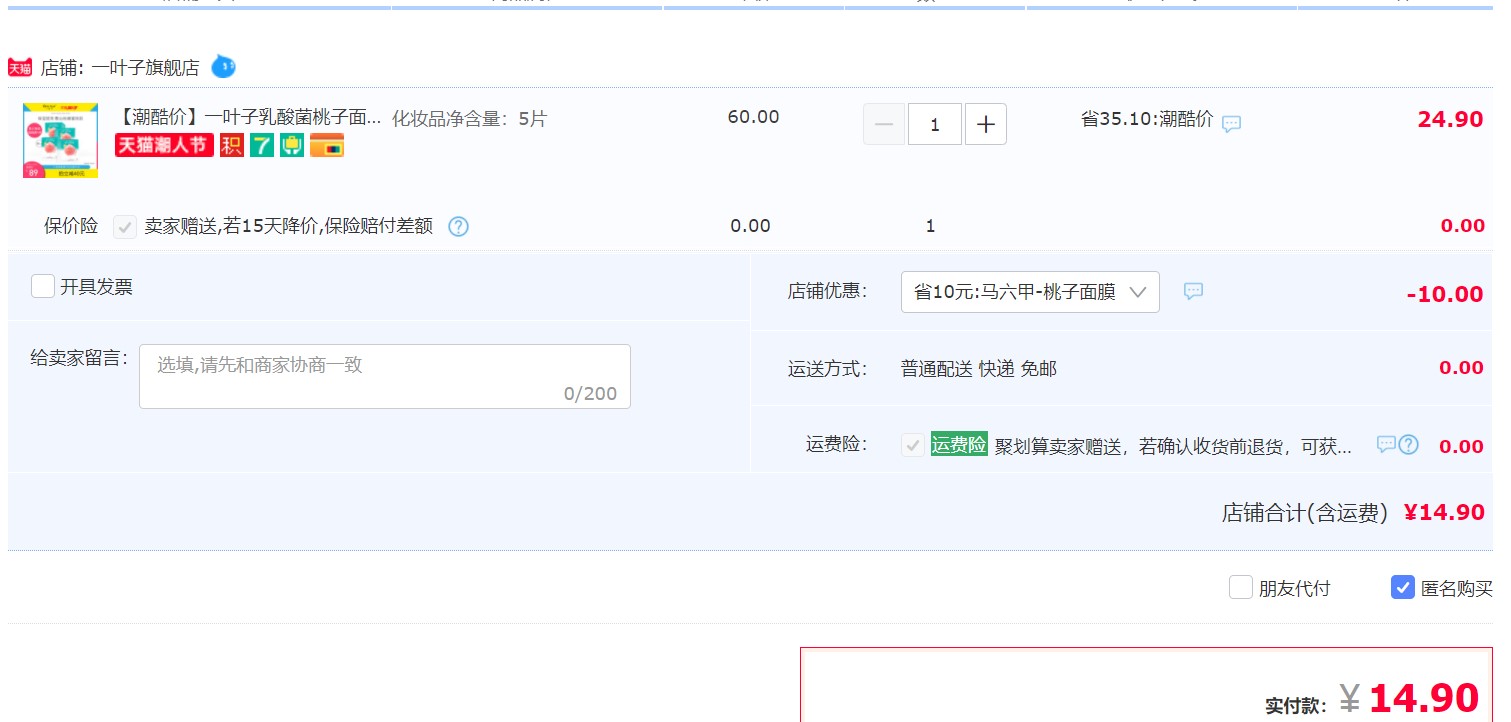Click the orange credit card badge
Image resolution: width=1511 pixels, height=722 pixels.
point(327,145)
